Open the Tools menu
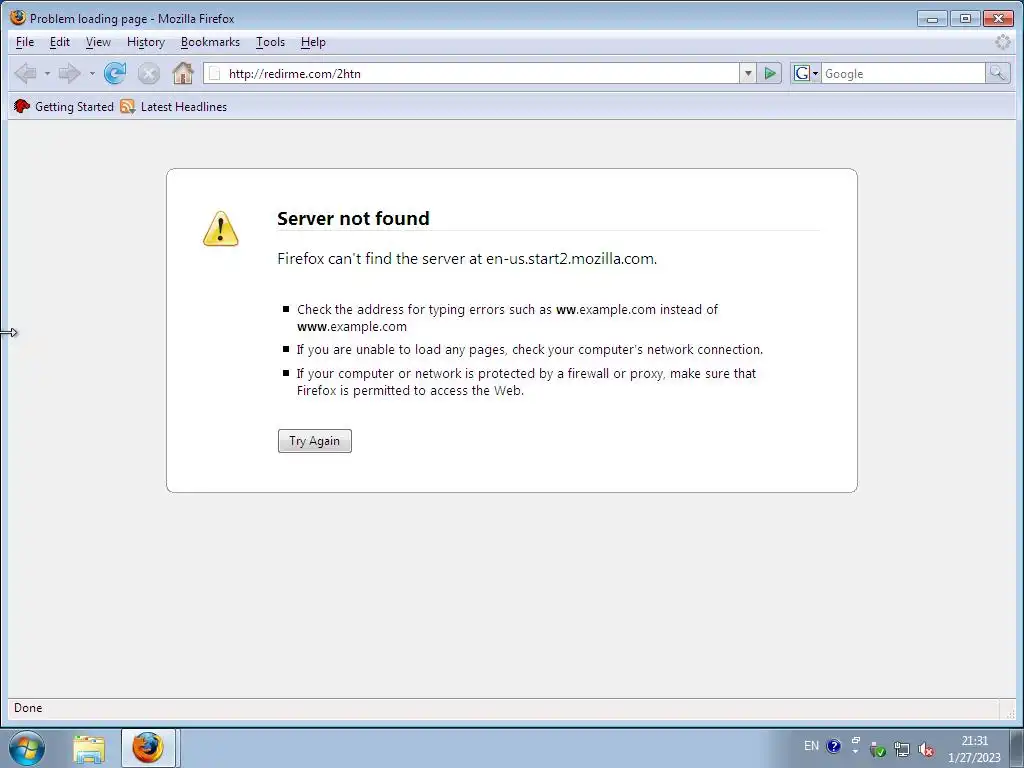Image resolution: width=1024 pixels, height=768 pixels. click(x=270, y=42)
